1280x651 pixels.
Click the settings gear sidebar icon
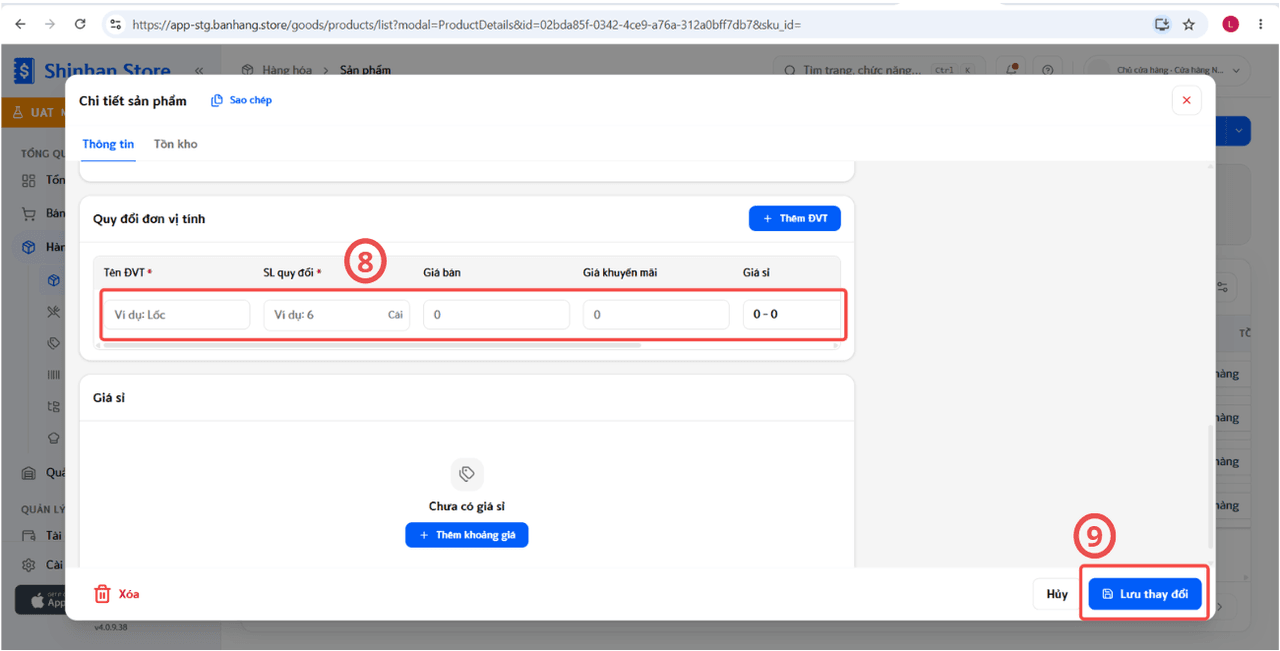click(x=29, y=565)
